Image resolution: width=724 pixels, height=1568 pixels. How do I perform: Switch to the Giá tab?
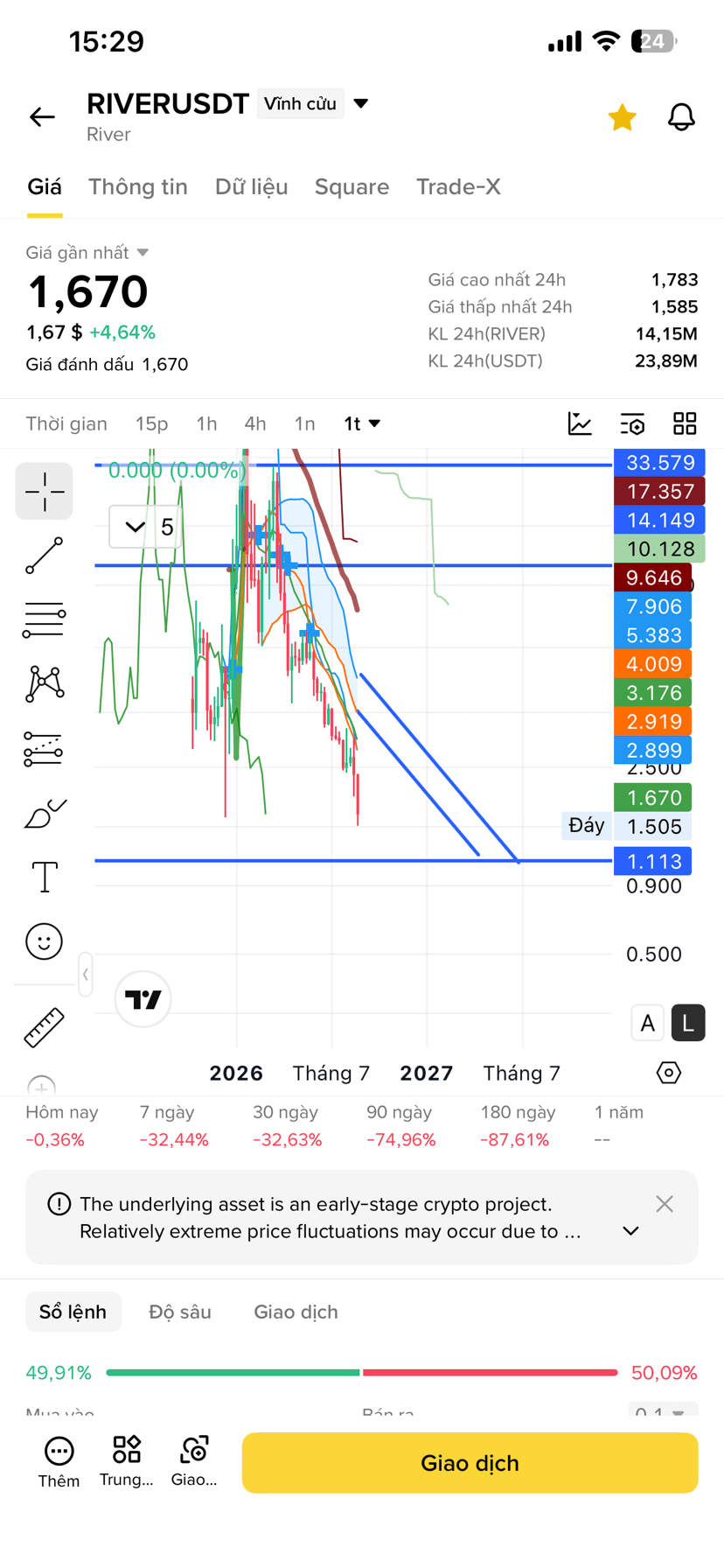45,187
